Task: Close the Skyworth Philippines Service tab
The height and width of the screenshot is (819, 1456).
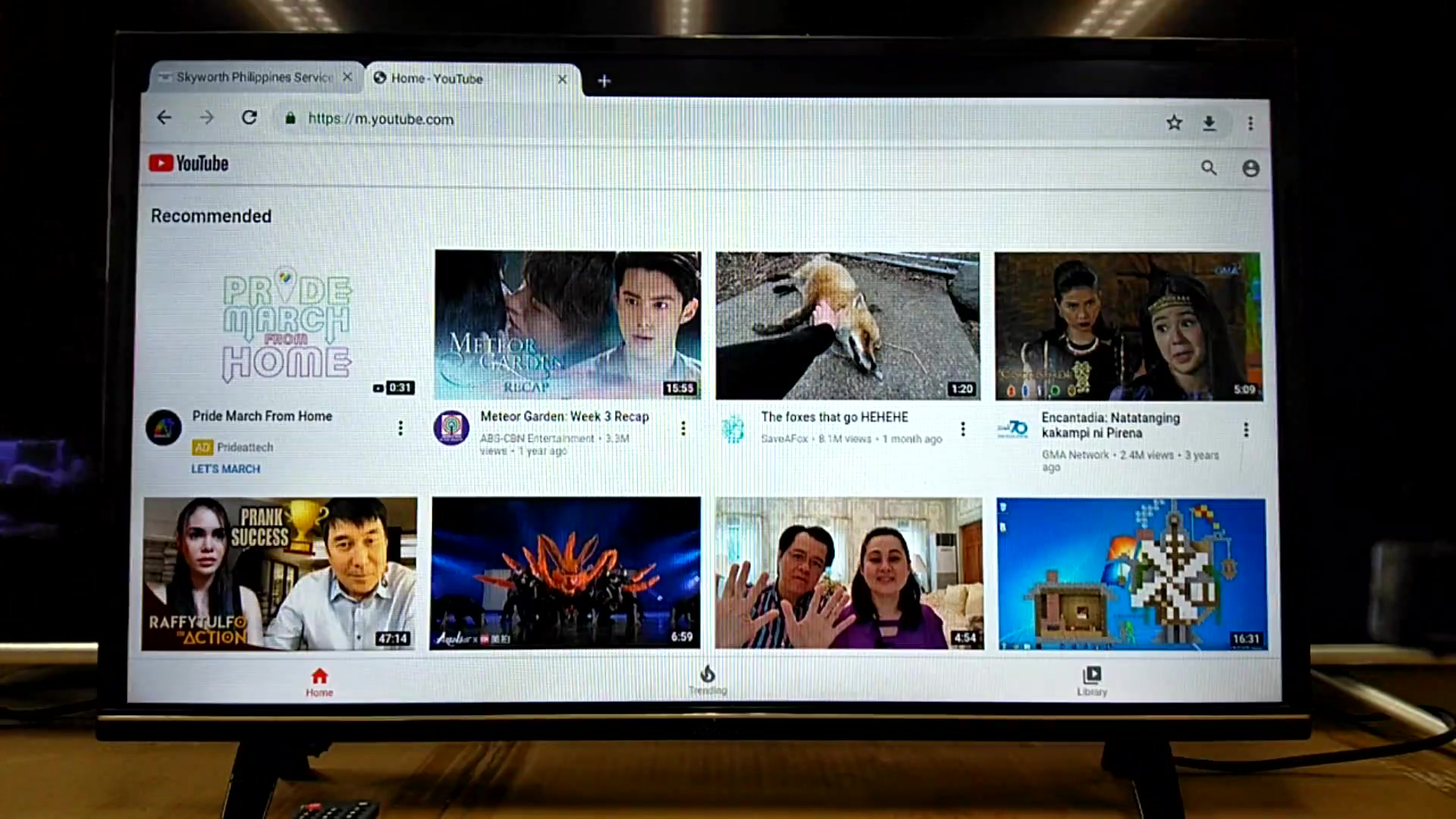Action: (x=347, y=77)
